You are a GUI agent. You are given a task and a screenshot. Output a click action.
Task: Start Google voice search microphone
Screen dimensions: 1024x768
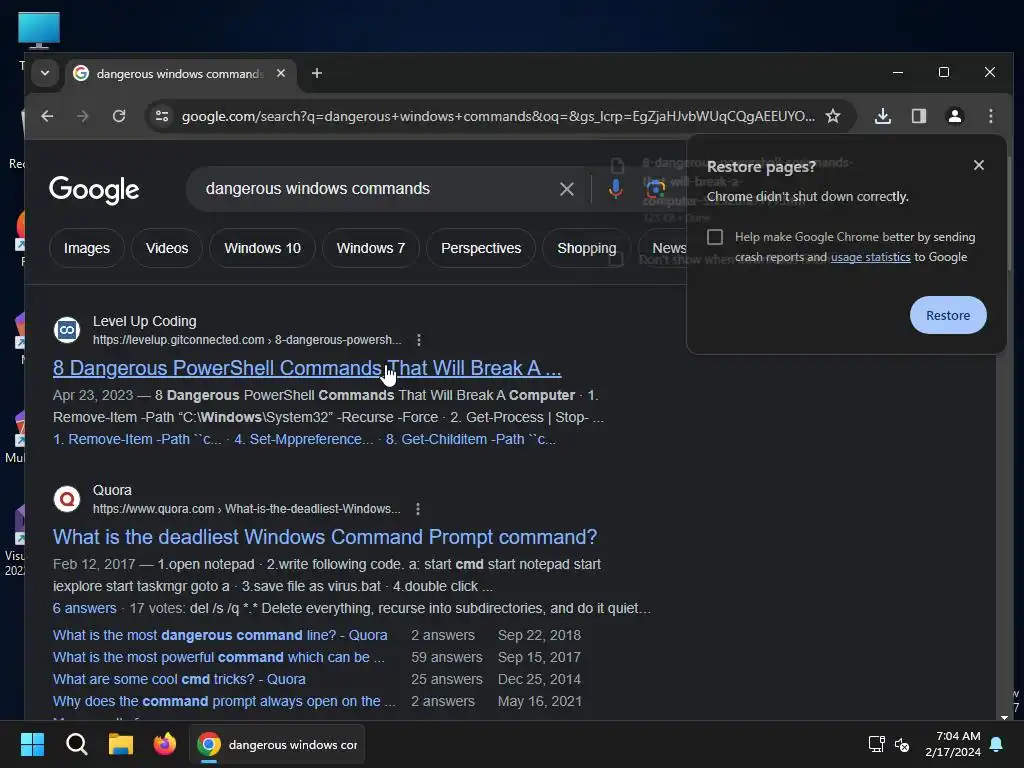point(615,189)
